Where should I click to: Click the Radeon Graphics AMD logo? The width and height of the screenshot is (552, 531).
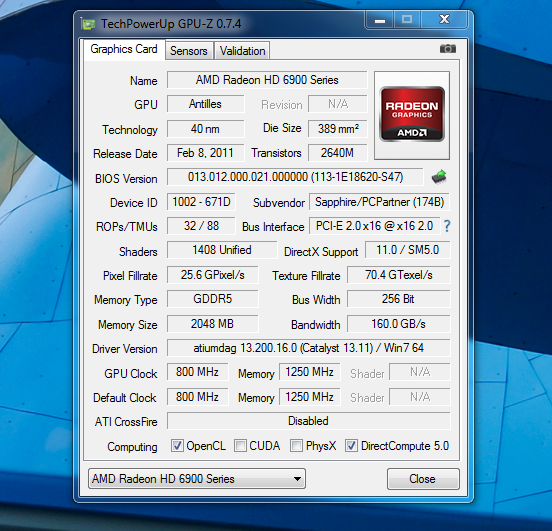pyautogui.click(x=412, y=114)
